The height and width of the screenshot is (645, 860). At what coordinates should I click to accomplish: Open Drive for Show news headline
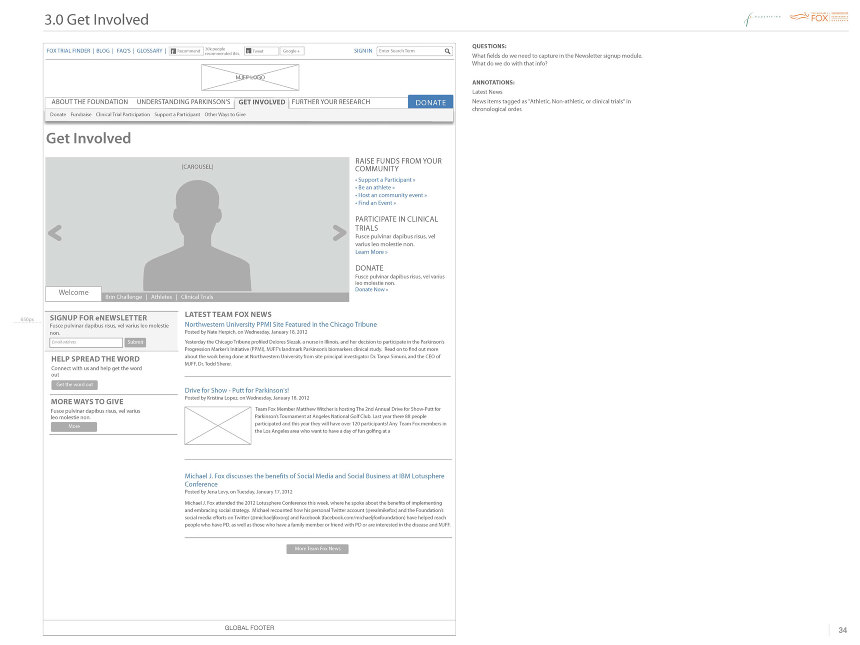pos(237,391)
